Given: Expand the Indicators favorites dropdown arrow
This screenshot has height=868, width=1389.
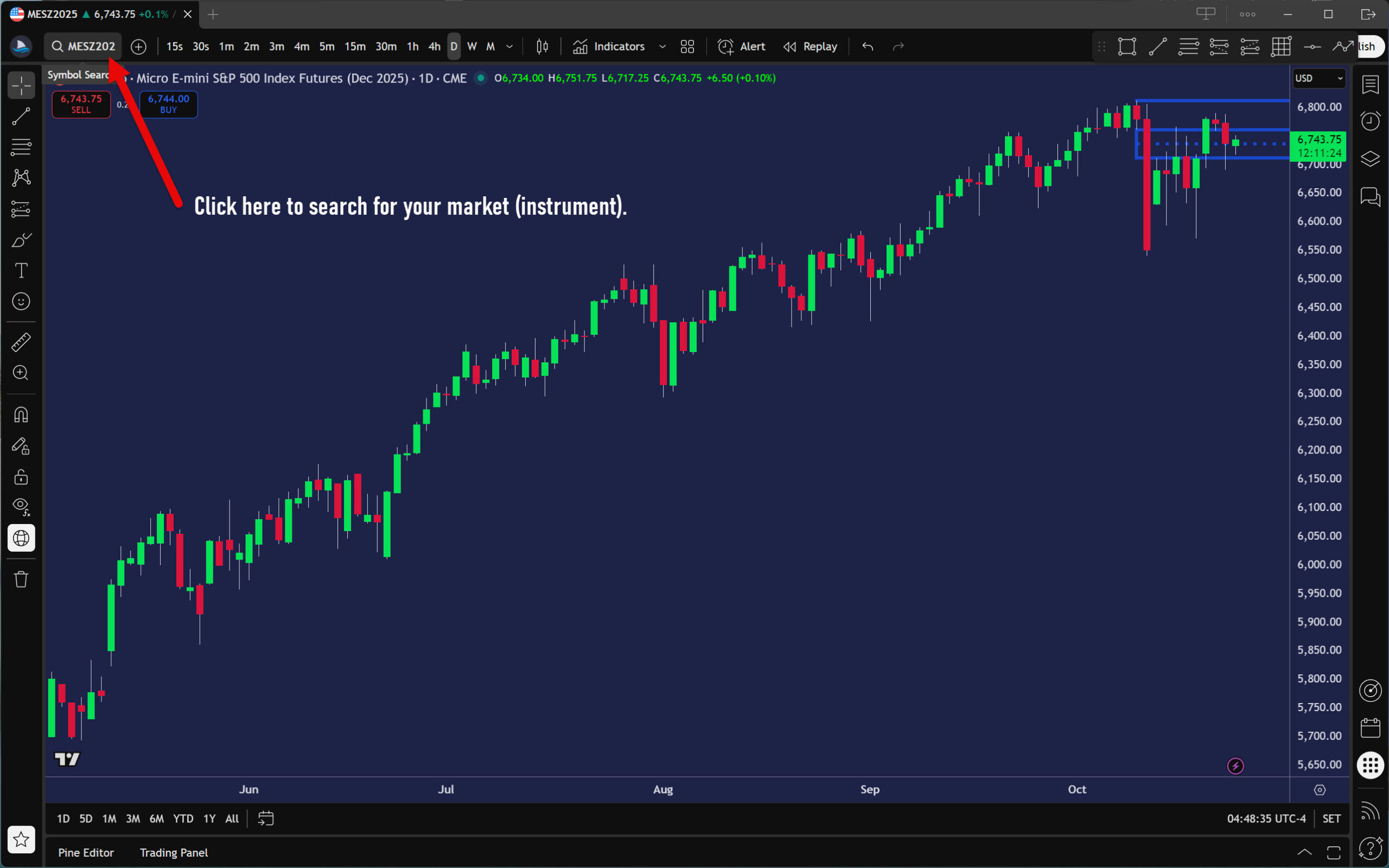Looking at the screenshot, I should 662,47.
